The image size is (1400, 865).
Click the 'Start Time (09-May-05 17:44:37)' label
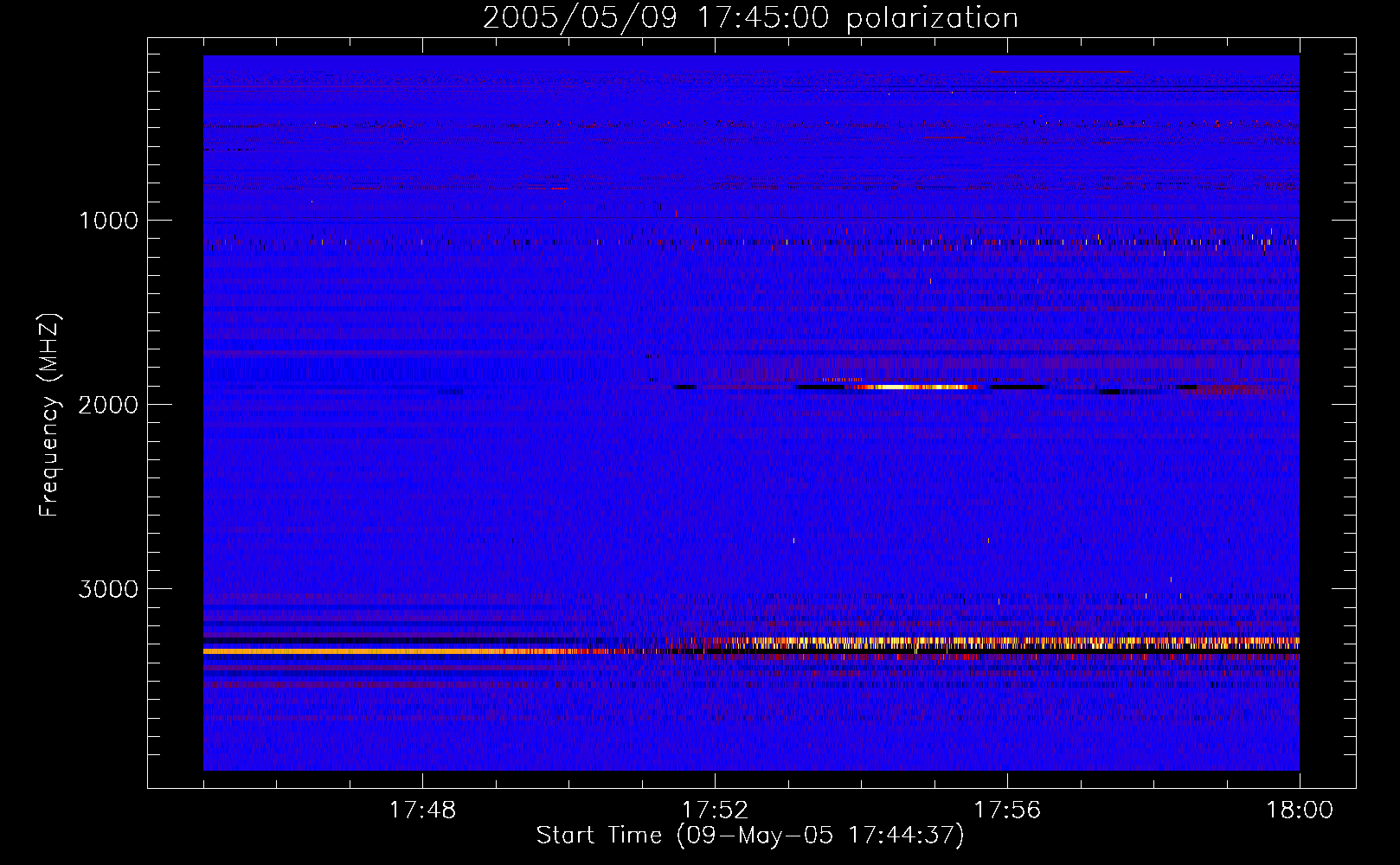[x=750, y=836]
